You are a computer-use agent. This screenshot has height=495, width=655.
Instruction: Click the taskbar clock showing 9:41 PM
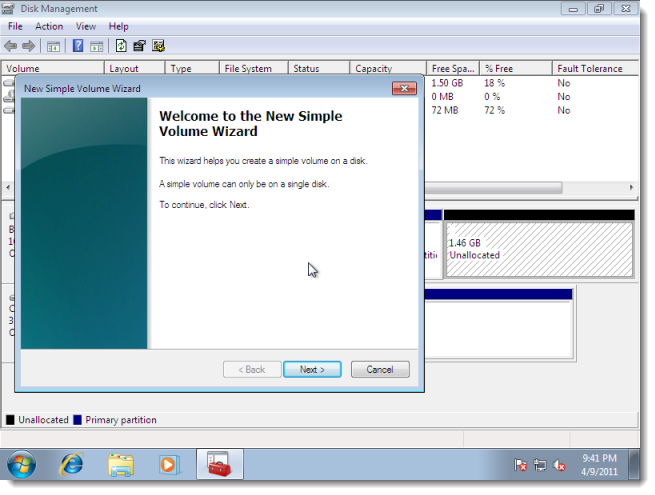click(599, 465)
